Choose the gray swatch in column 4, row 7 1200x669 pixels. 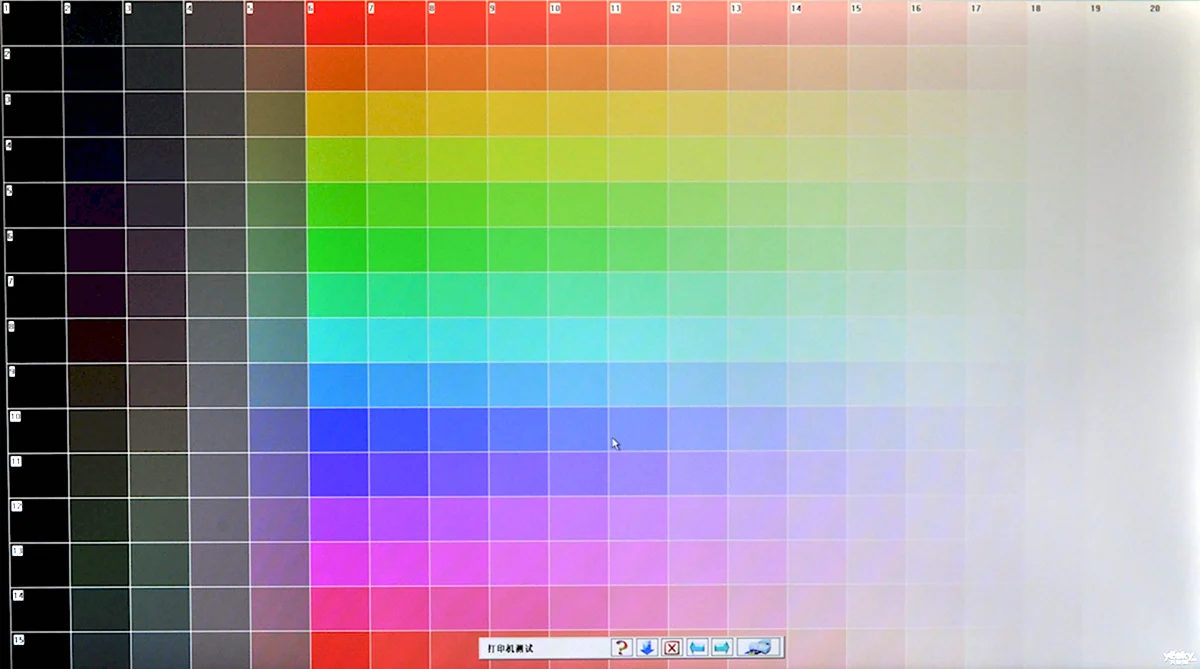point(217,295)
